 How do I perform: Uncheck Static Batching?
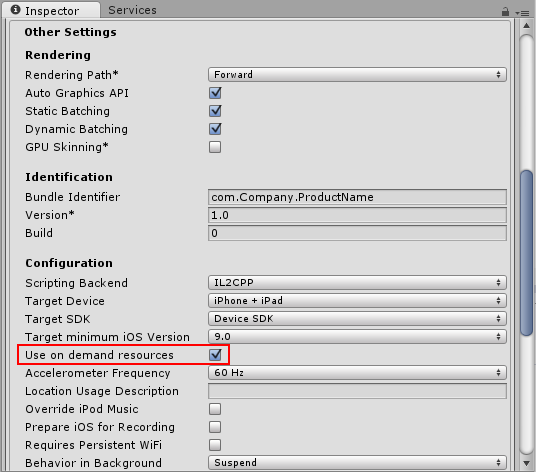pyautogui.click(x=215, y=111)
